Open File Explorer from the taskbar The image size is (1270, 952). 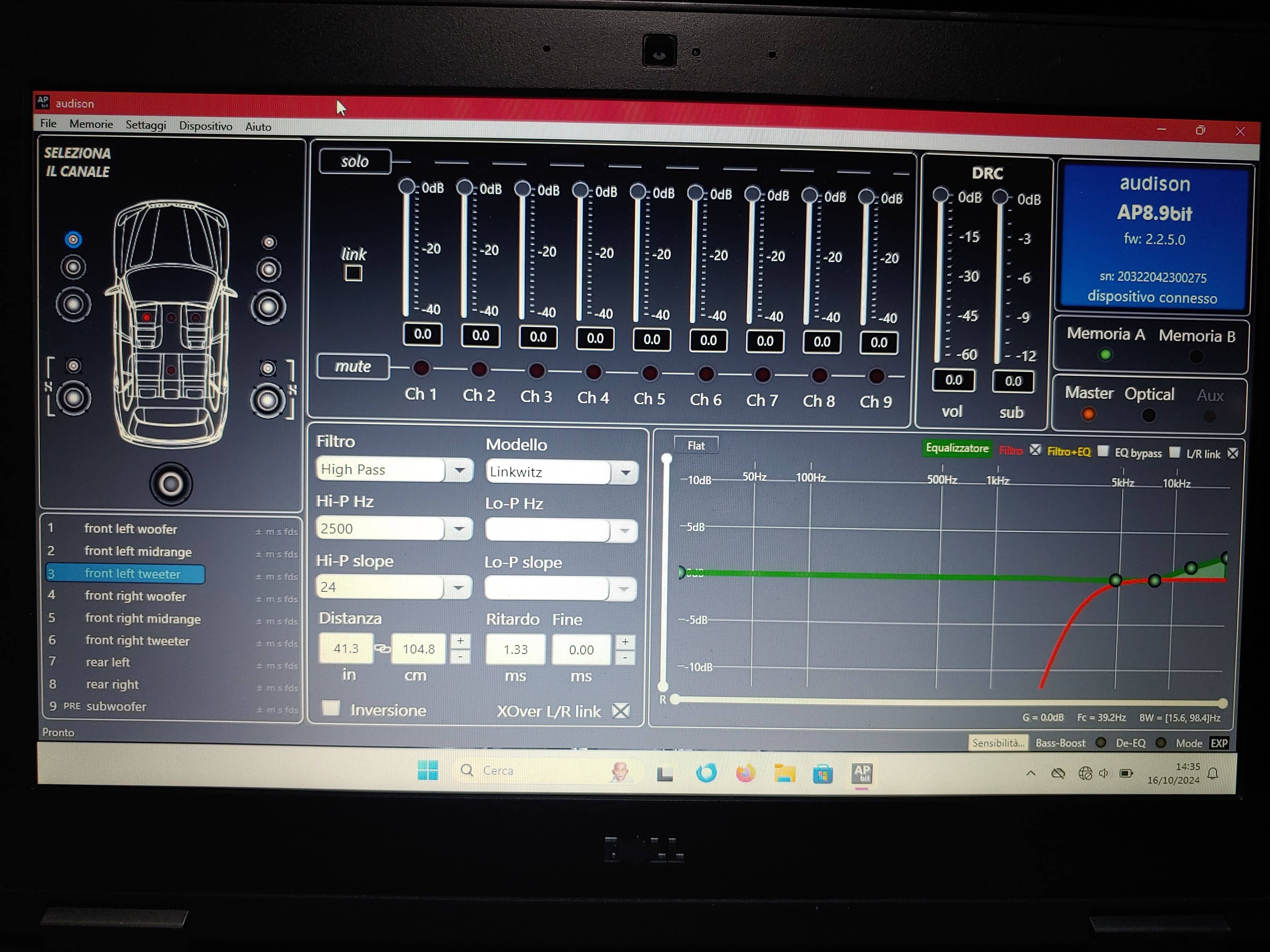point(784,773)
